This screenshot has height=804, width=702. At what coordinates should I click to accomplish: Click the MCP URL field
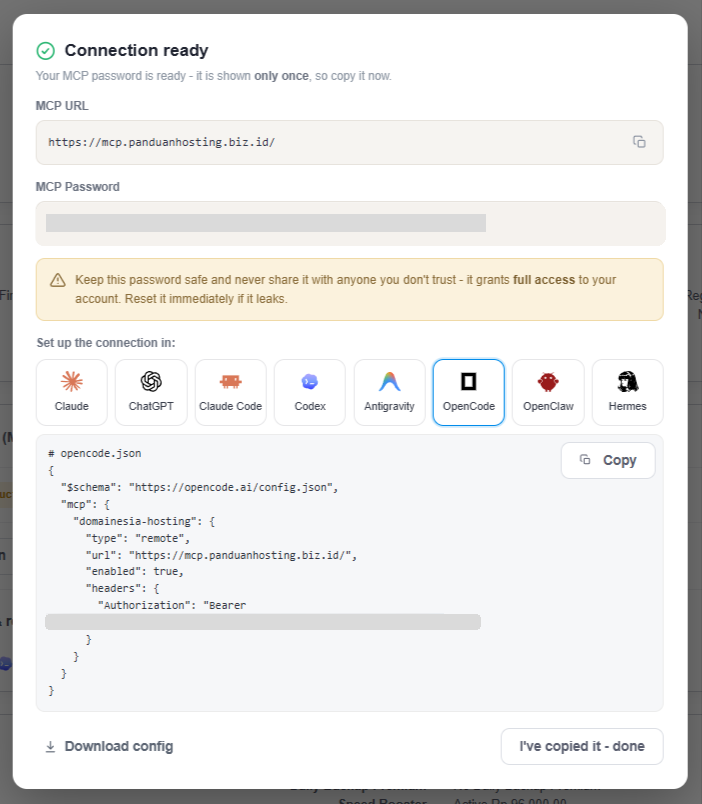[x=350, y=143]
